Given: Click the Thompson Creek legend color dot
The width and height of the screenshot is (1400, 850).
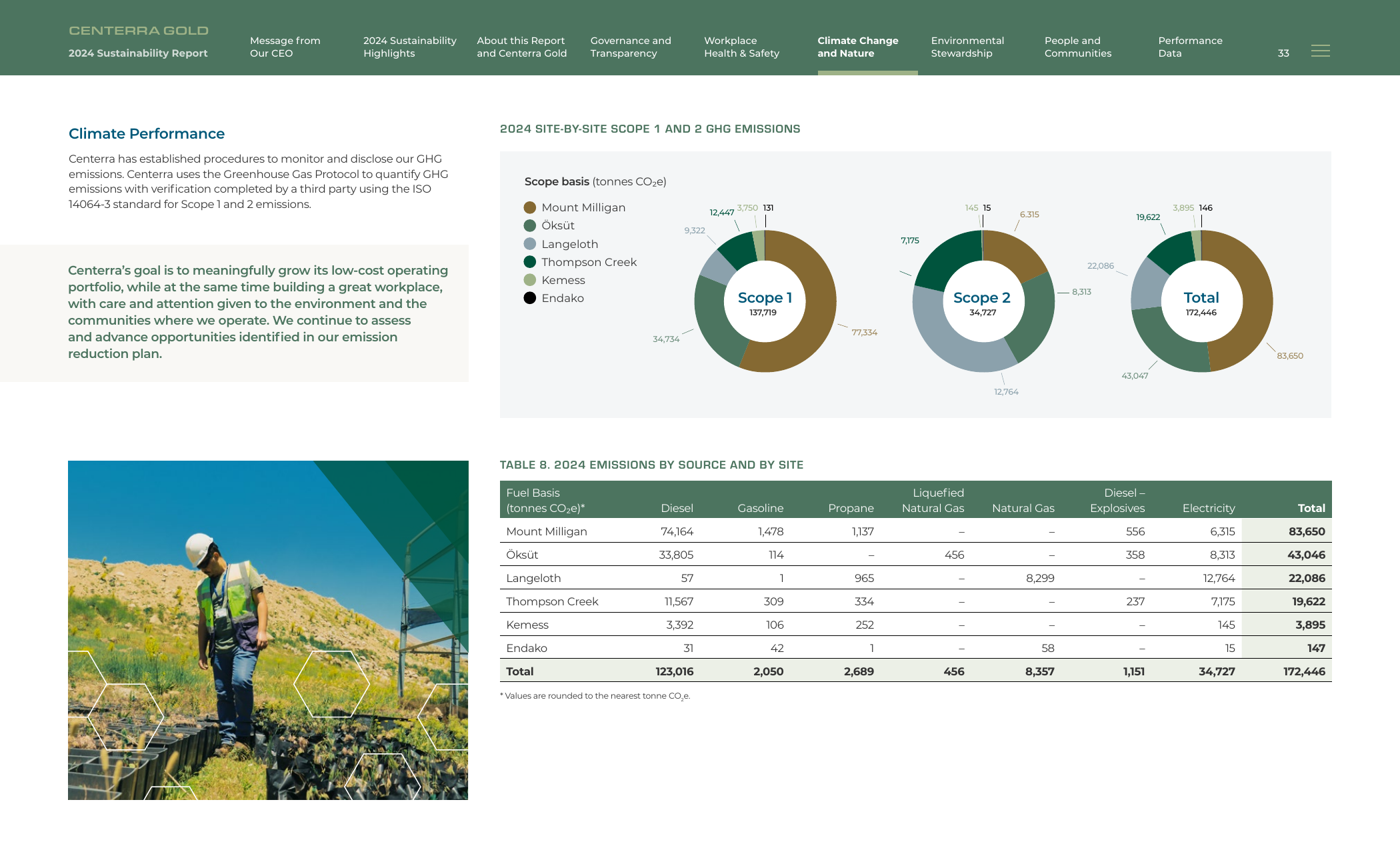Looking at the screenshot, I should click(530, 262).
